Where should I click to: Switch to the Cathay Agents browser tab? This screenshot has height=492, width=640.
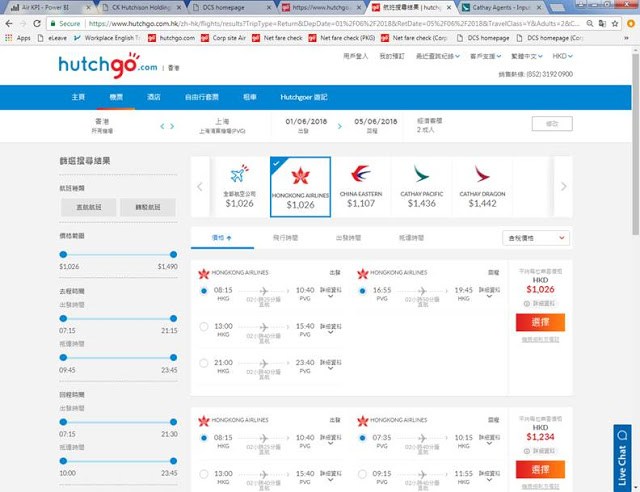click(502, 7)
